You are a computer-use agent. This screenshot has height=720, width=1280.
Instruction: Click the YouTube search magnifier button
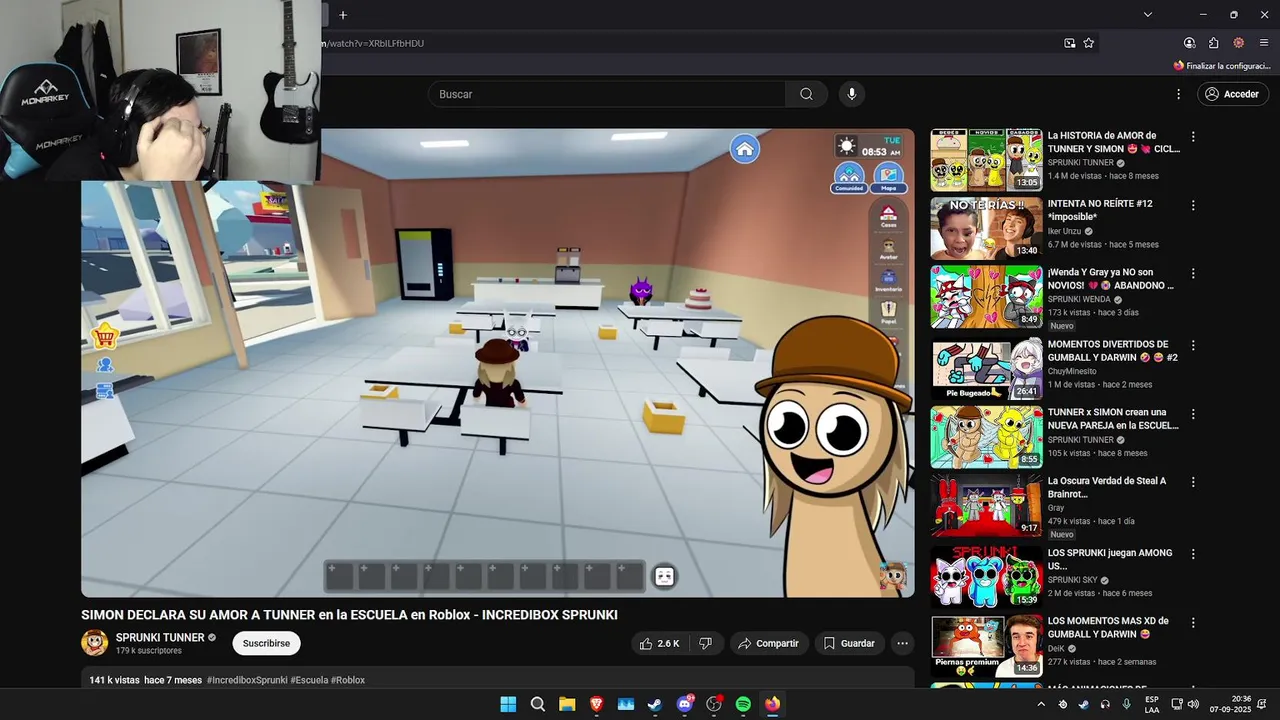coord(806,94)
